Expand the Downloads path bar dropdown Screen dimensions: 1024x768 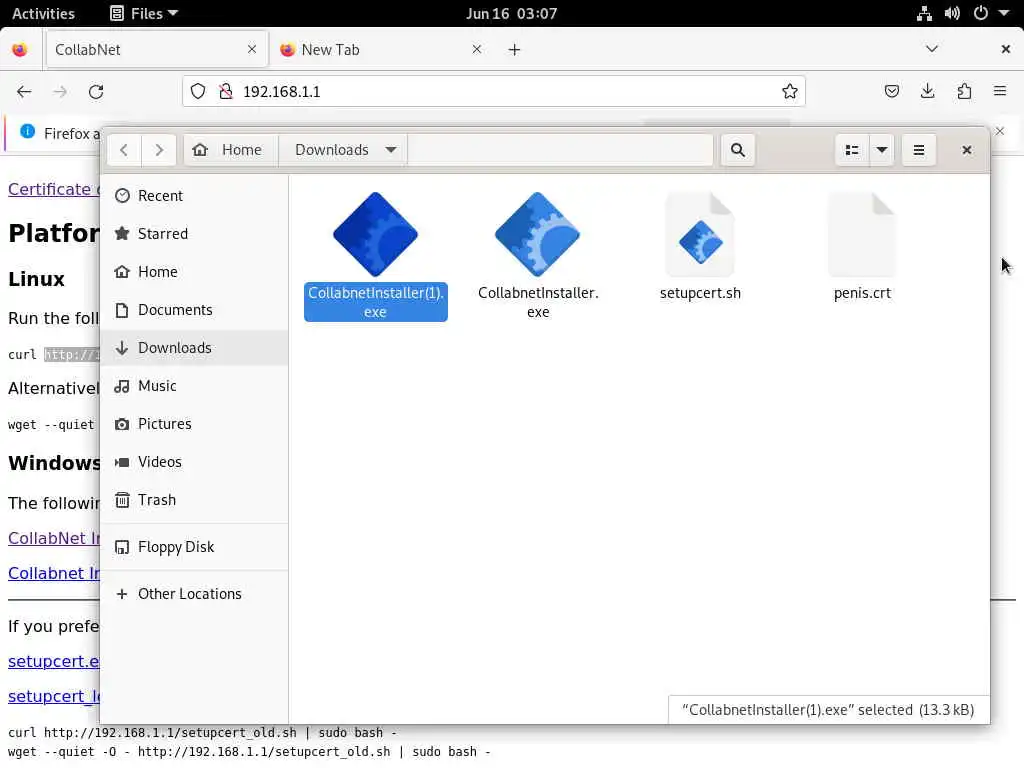click(391, 150)
